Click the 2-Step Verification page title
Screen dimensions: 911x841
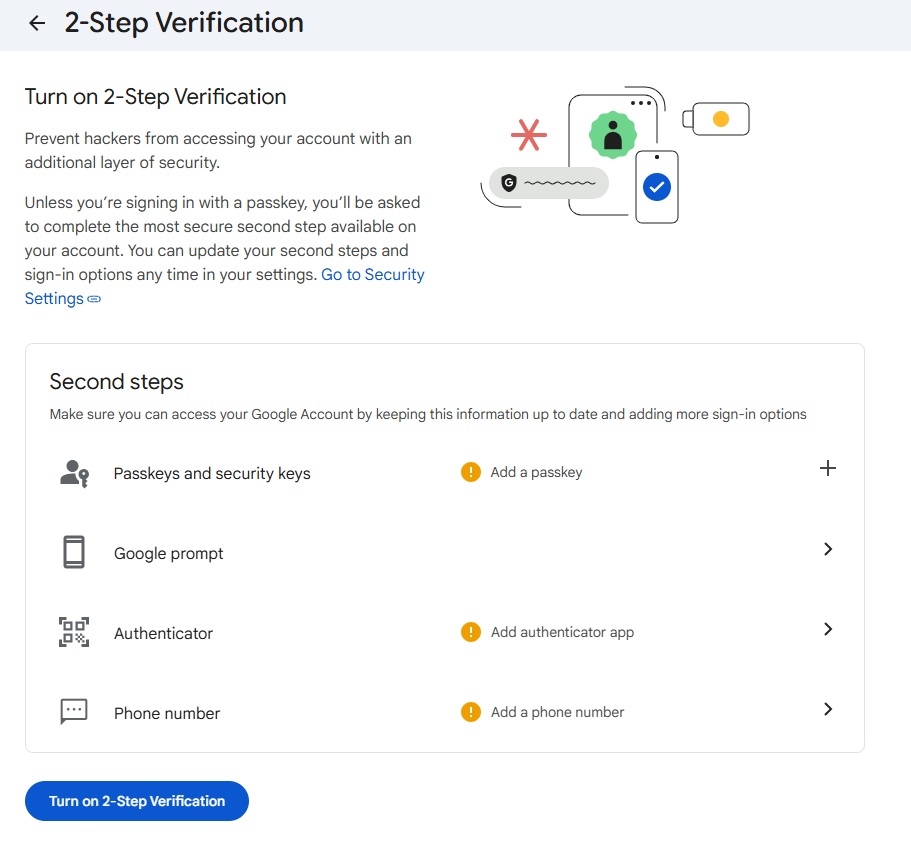click(184, 22)
